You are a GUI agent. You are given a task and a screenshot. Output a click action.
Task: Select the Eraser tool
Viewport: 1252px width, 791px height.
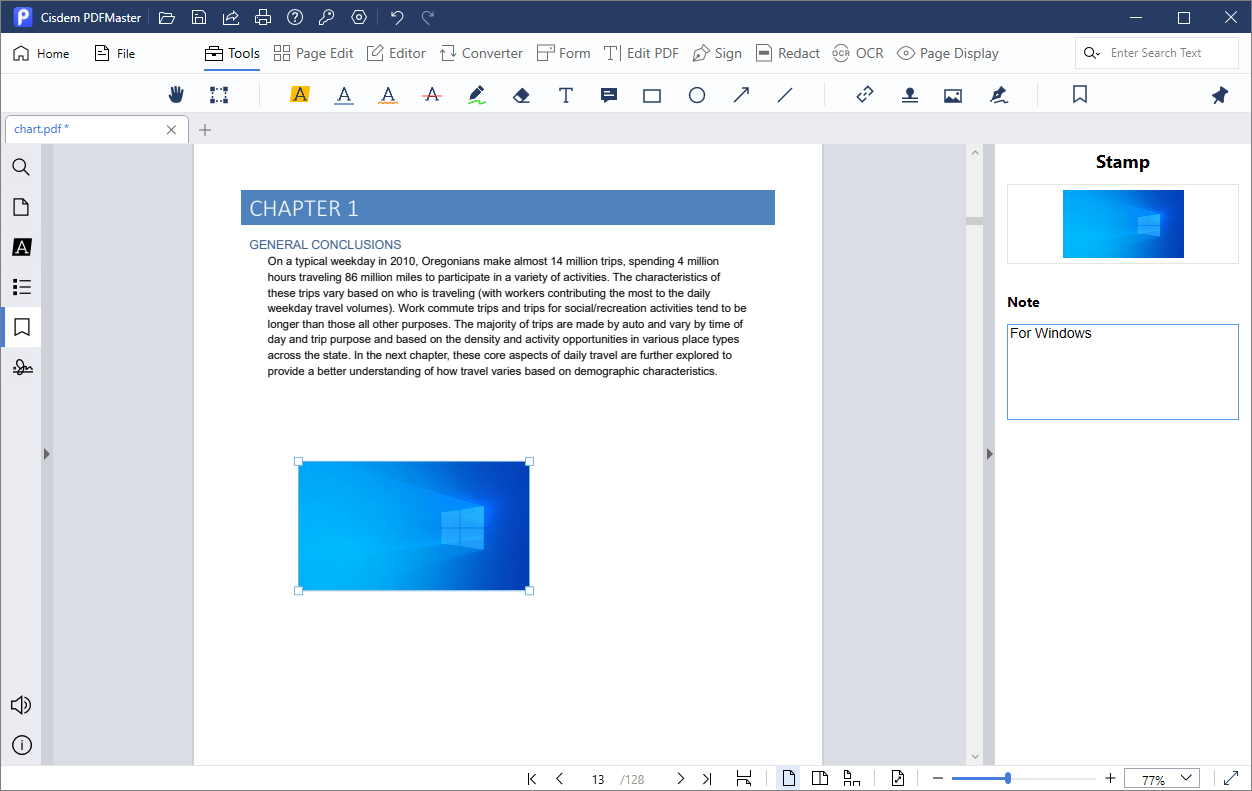coord(521,95)
